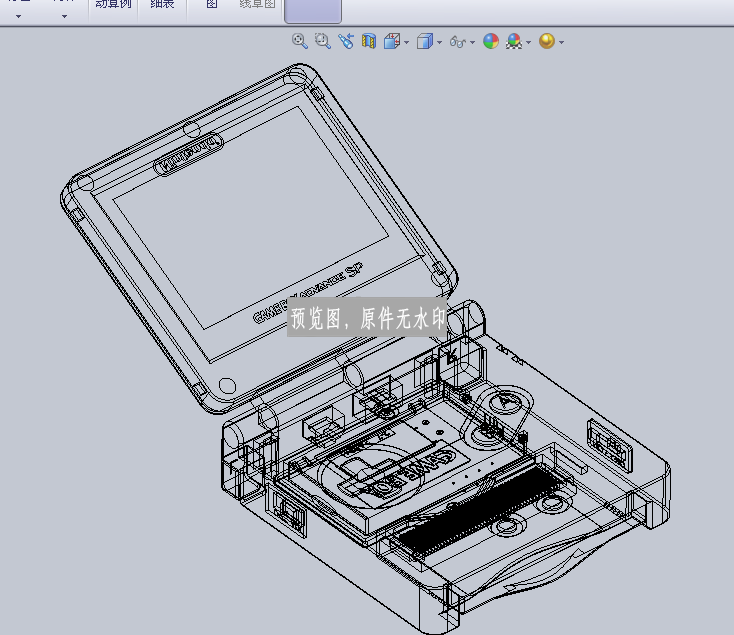Open the View Orientation dropdown arrow

coord(406,43)
